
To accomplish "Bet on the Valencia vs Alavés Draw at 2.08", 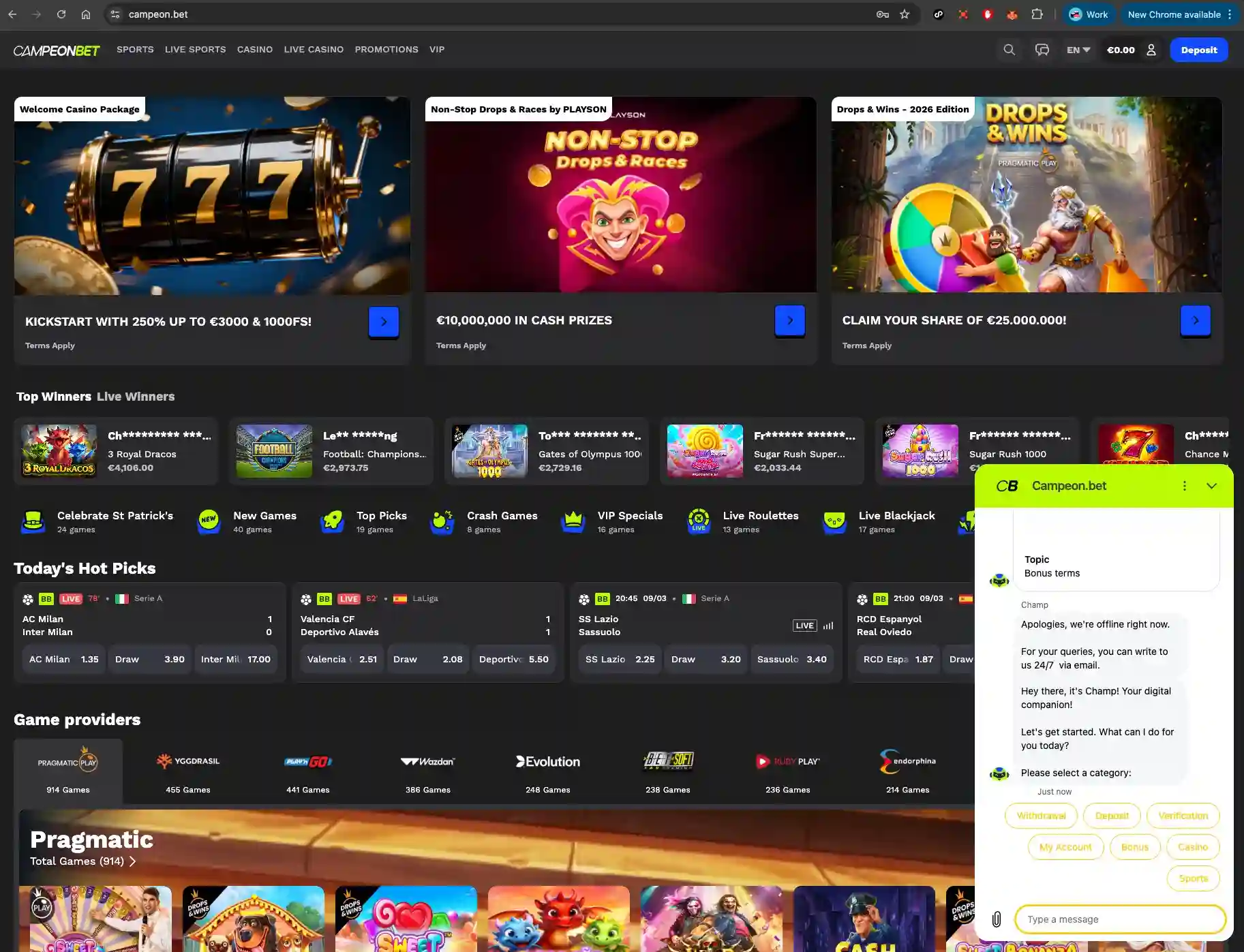I will pyautogui.click(x=428, y=660).
